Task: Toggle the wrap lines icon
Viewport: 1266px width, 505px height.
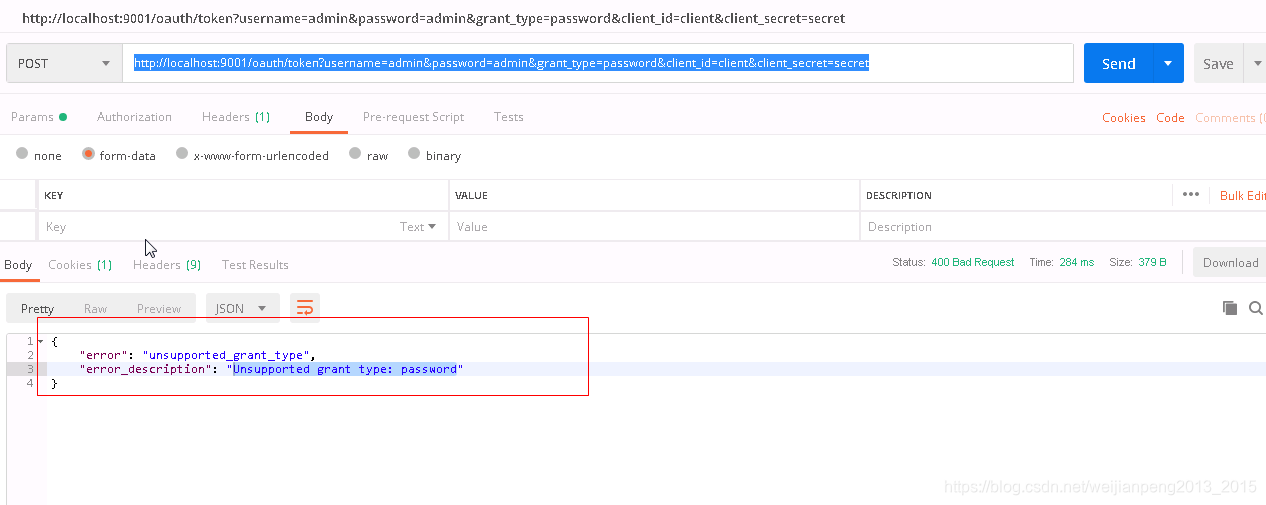Action: click(x=305, y=308)
